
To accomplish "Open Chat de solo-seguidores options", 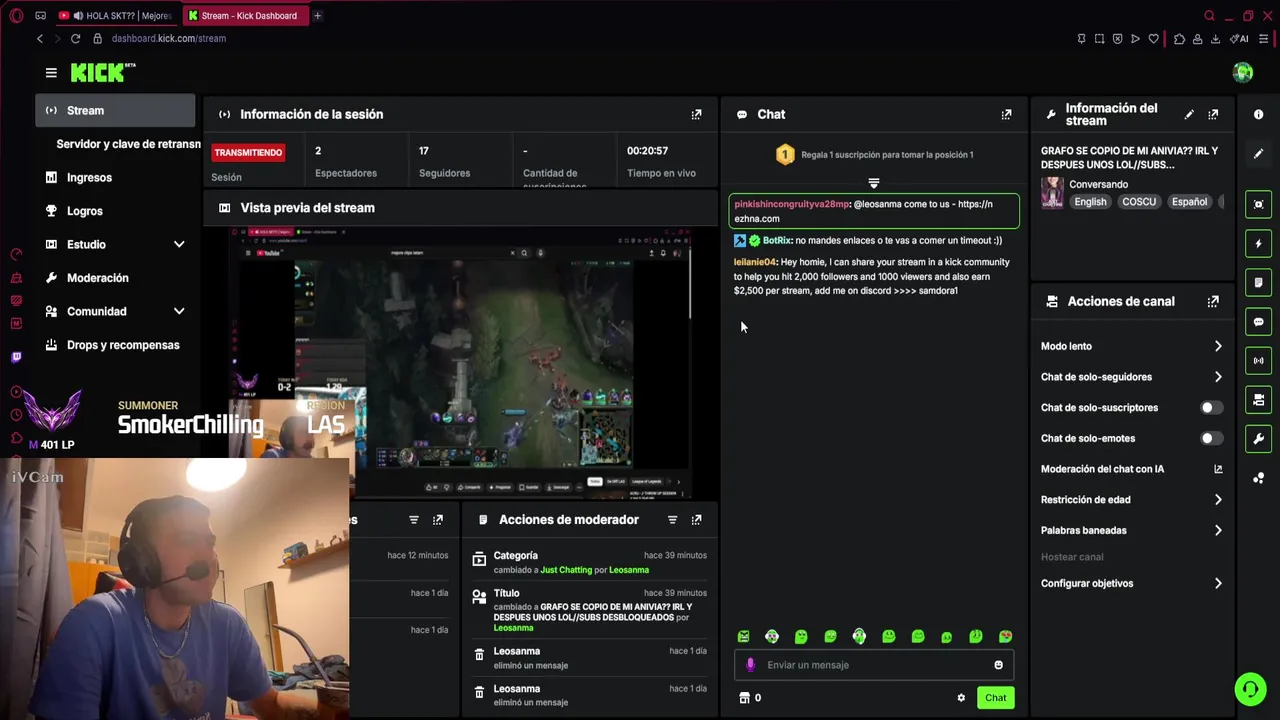I will click(1132, 377).
